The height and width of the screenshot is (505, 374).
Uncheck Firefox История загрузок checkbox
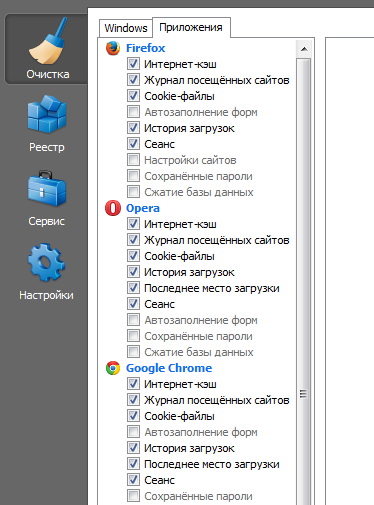click(133, 128)
